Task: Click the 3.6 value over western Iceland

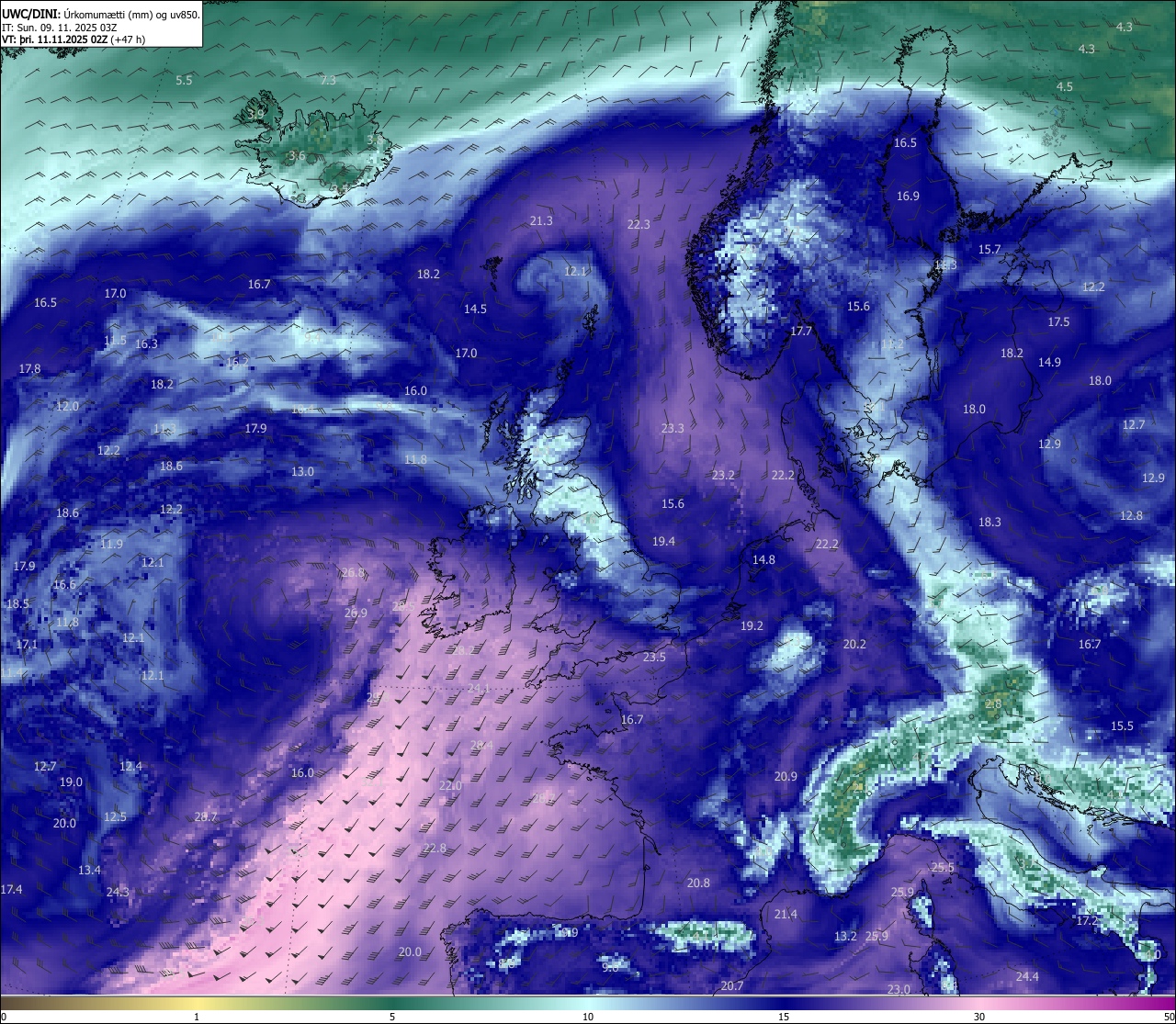Action: tap(296, 156)
